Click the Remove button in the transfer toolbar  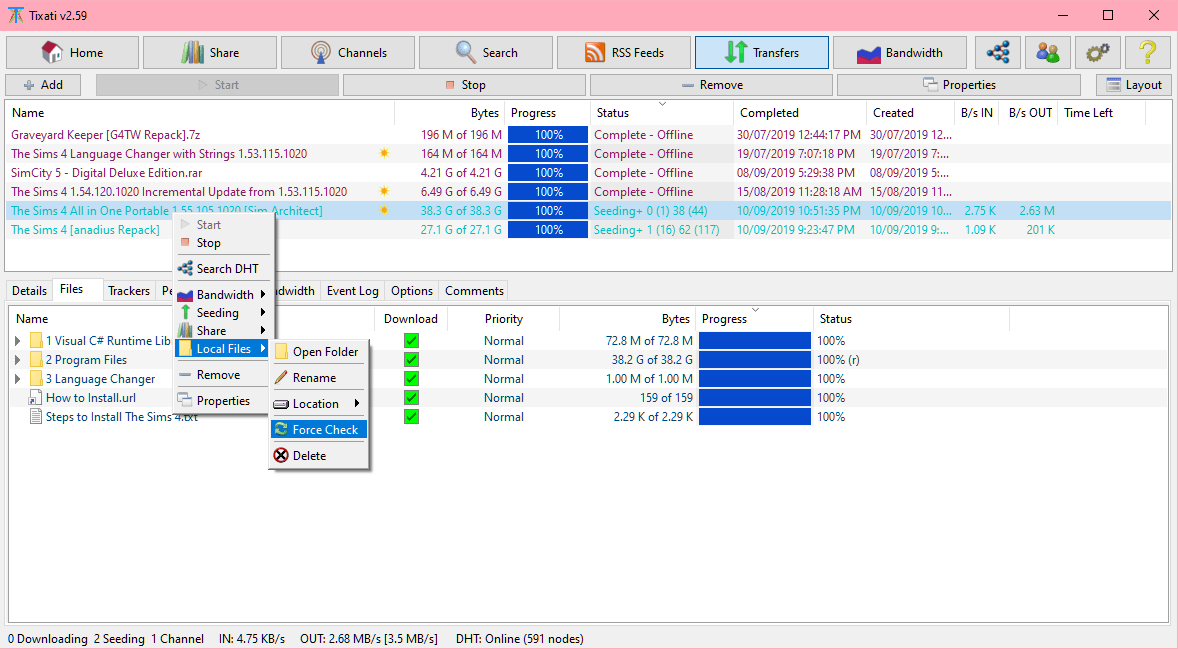(711, 85)
